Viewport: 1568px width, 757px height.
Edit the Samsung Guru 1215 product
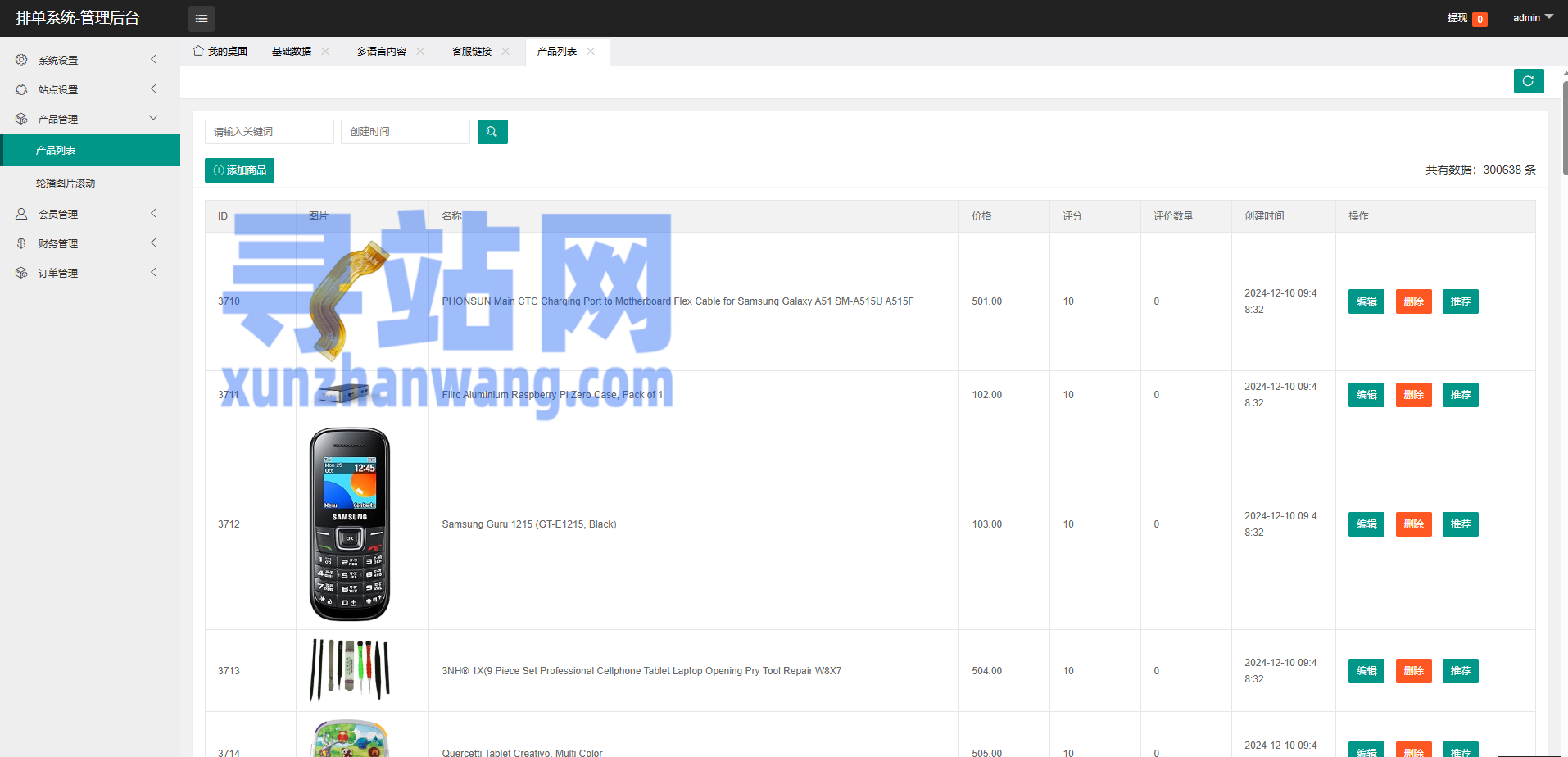[x=1366, y=524]
